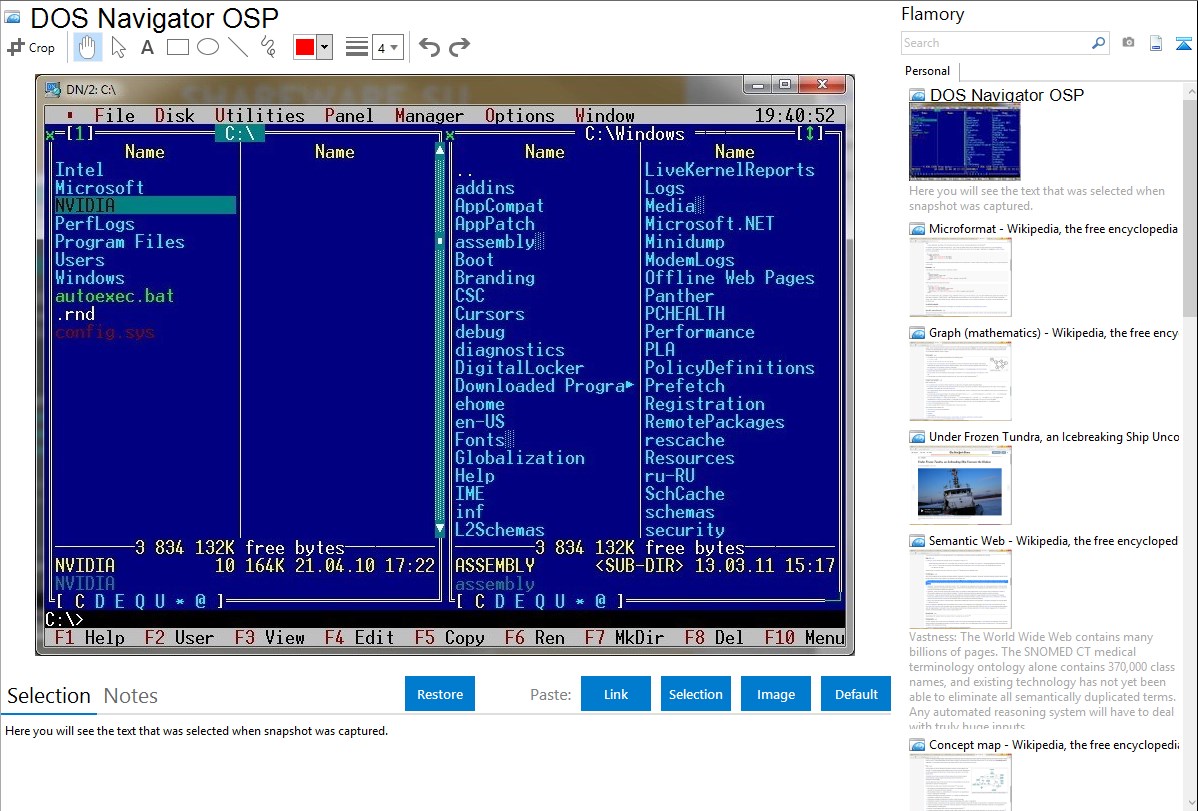Click the Flamory Search input field

996,43
